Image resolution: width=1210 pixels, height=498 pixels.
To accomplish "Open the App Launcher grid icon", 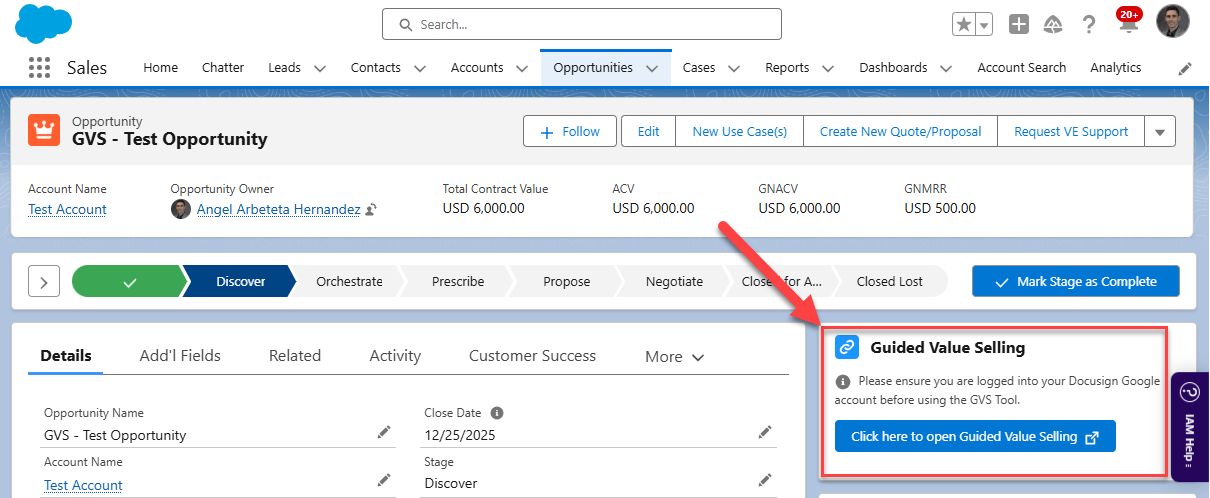I will coord(39,68).
